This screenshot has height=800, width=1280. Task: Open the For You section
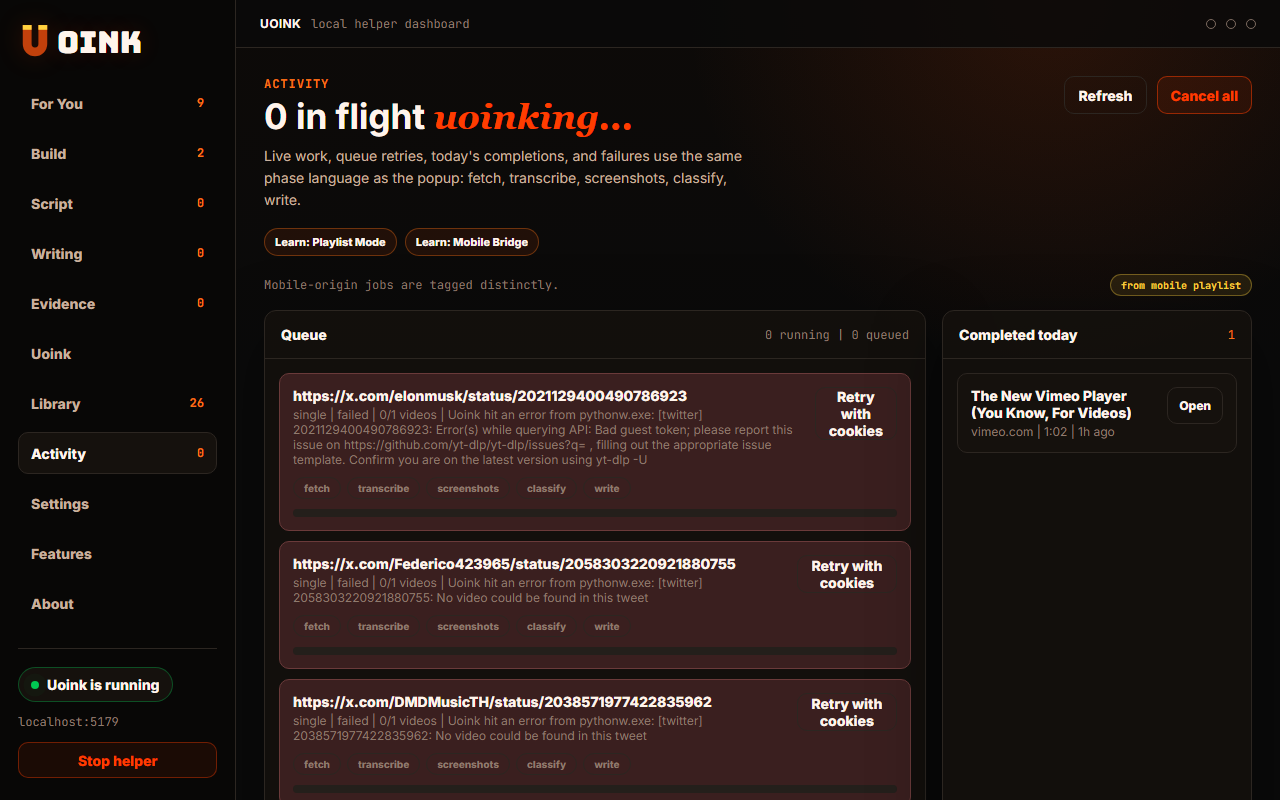pyautogui.click(x=117, y=103)
